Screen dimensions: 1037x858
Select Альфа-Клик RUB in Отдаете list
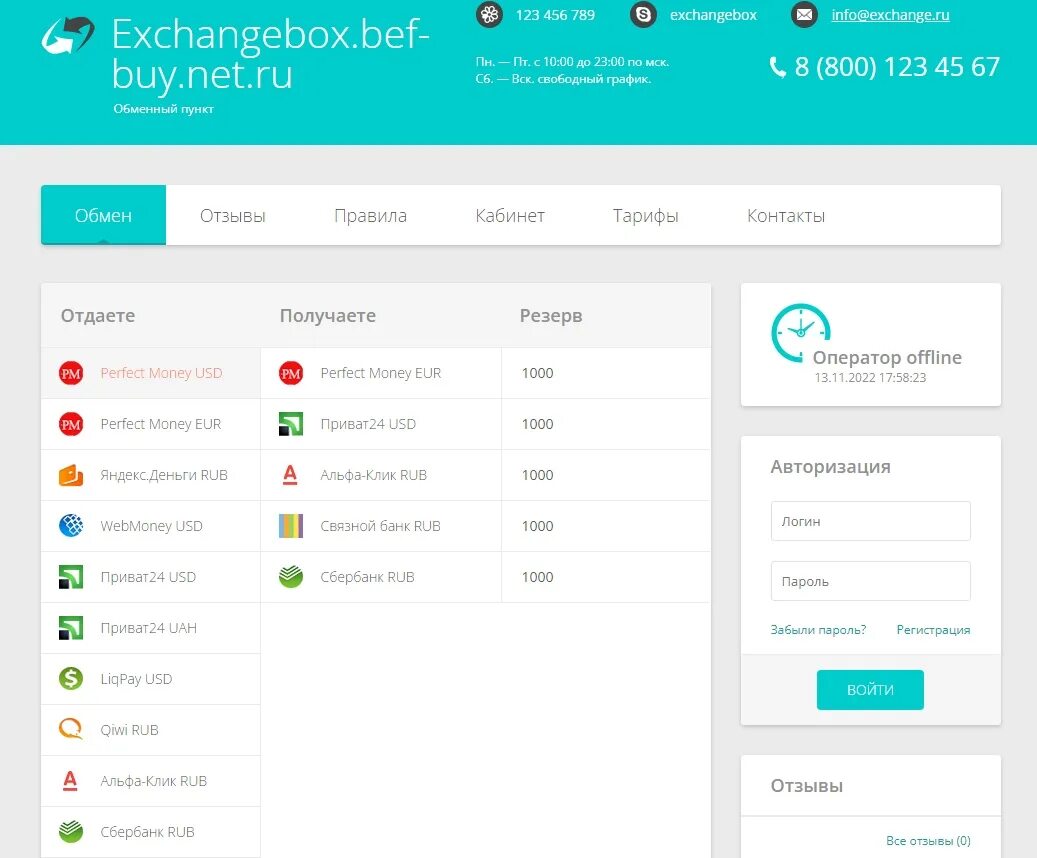tap(151, 781)
